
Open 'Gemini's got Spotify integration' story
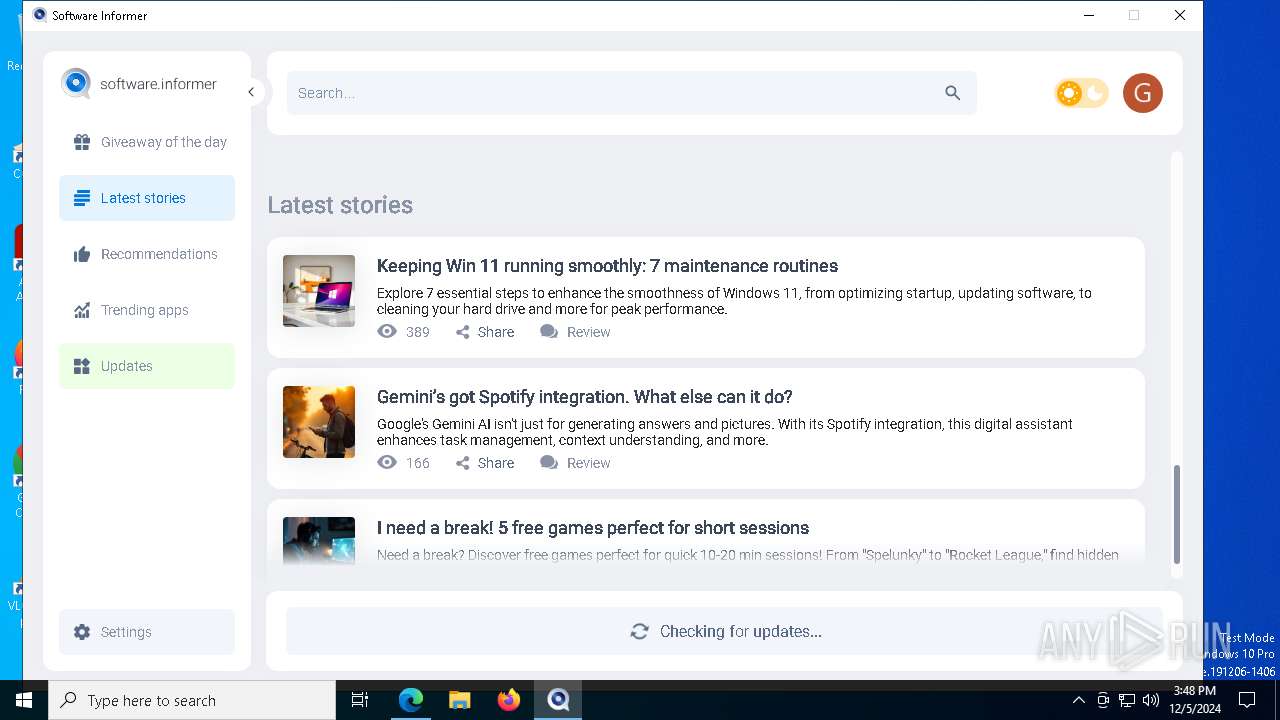coord(585,397)
